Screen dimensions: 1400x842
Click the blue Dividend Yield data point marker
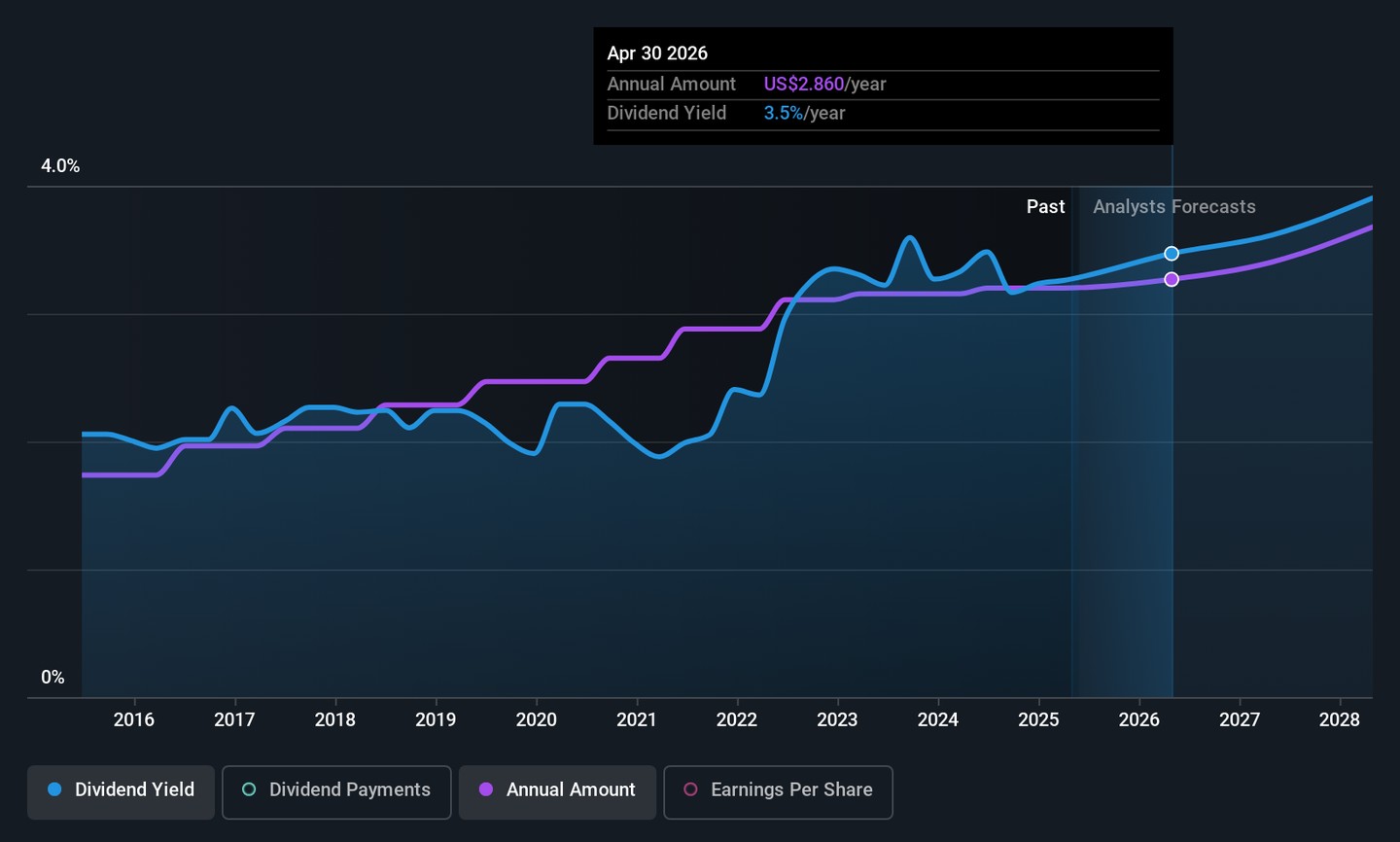(1172, 254)
